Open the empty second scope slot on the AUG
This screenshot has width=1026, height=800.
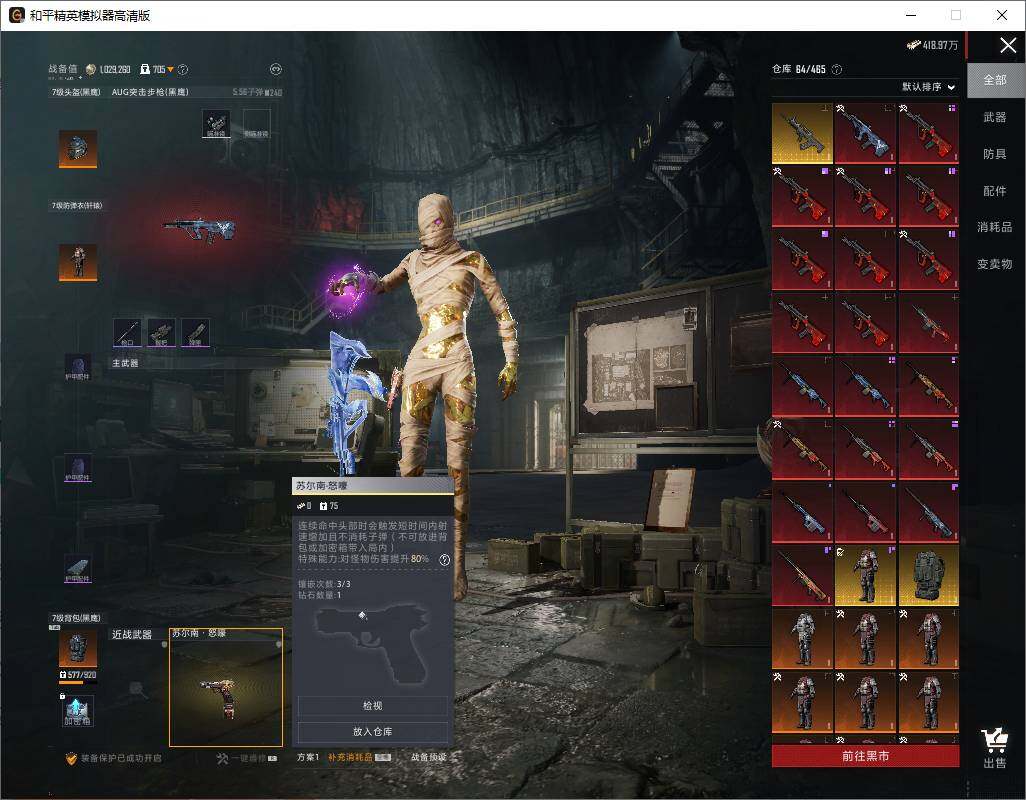point(256,124)
